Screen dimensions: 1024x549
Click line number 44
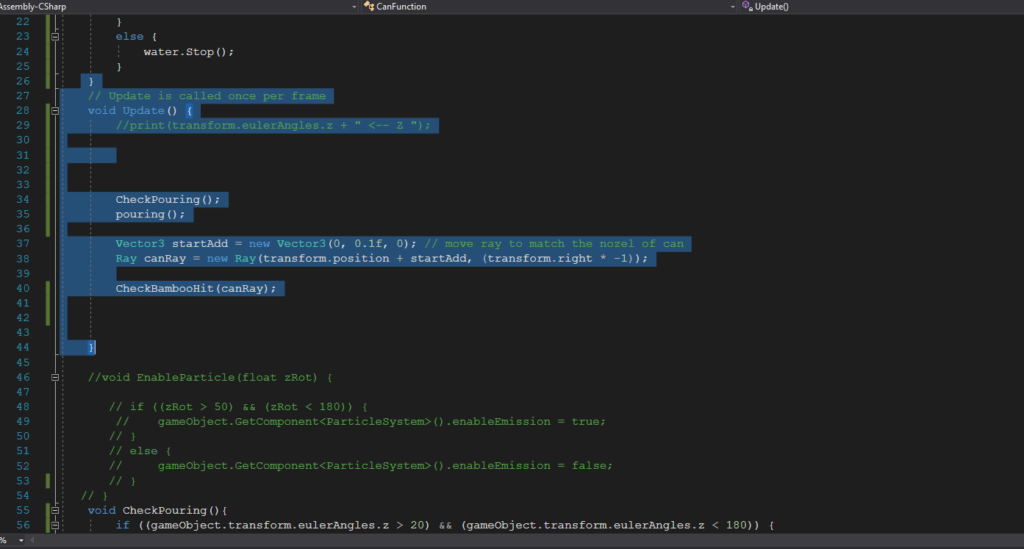23,347
